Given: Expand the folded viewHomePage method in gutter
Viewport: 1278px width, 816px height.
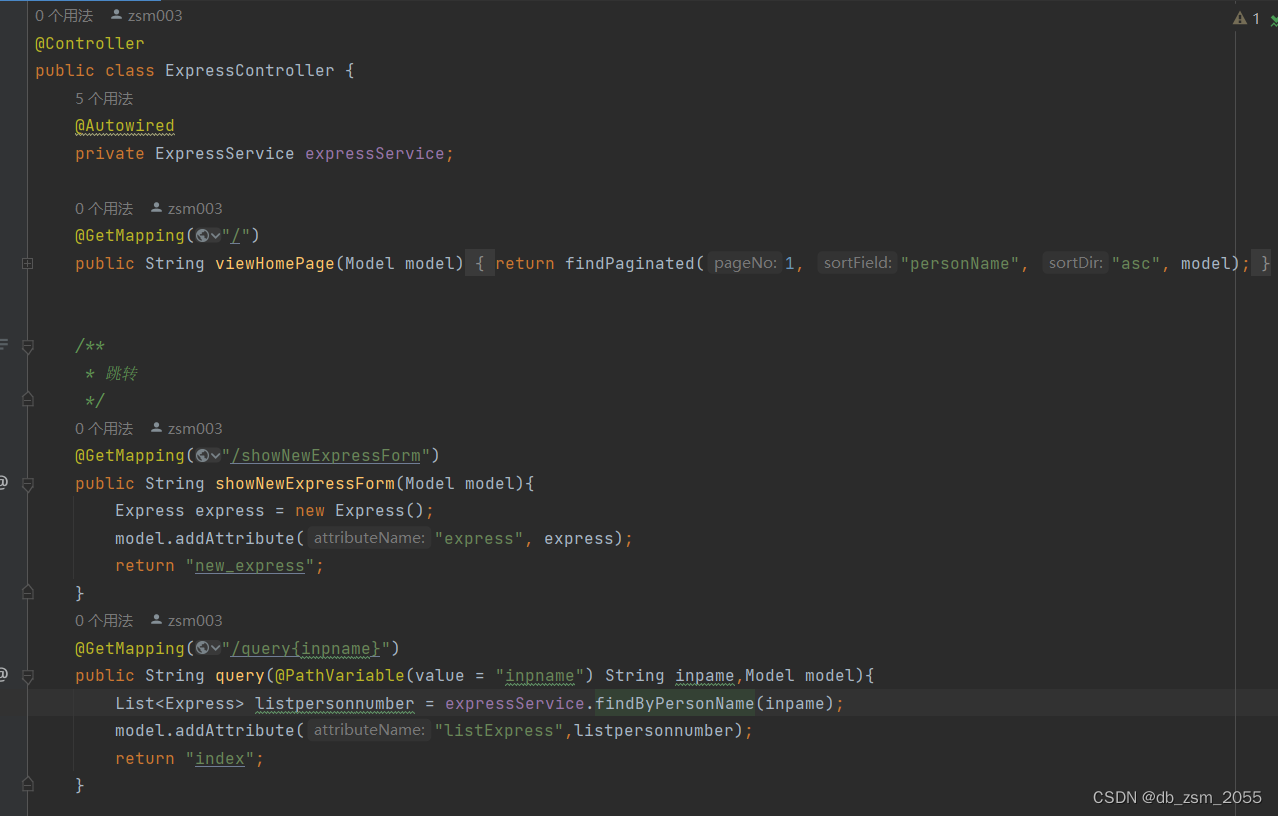Looking at the screenshot, I should (x=28, y=264).
